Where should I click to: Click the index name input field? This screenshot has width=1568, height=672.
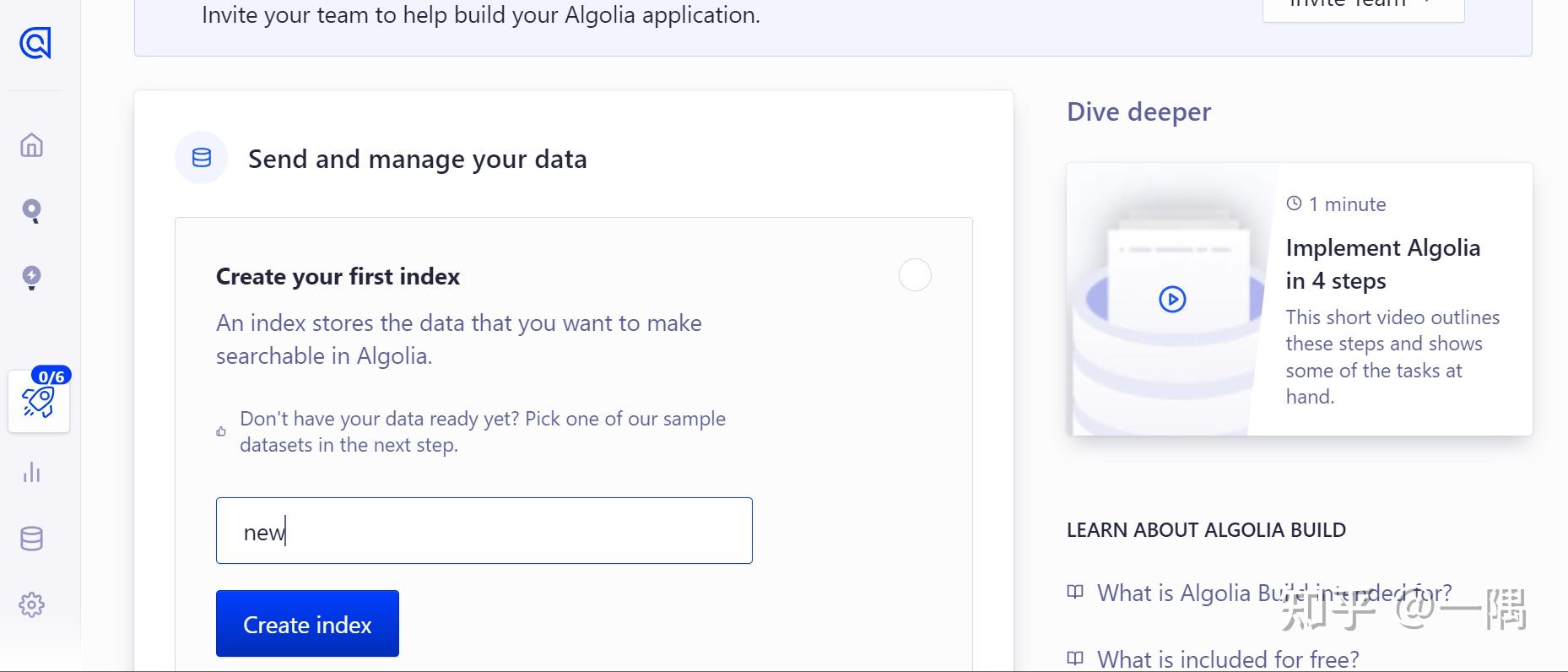(484, 531)
